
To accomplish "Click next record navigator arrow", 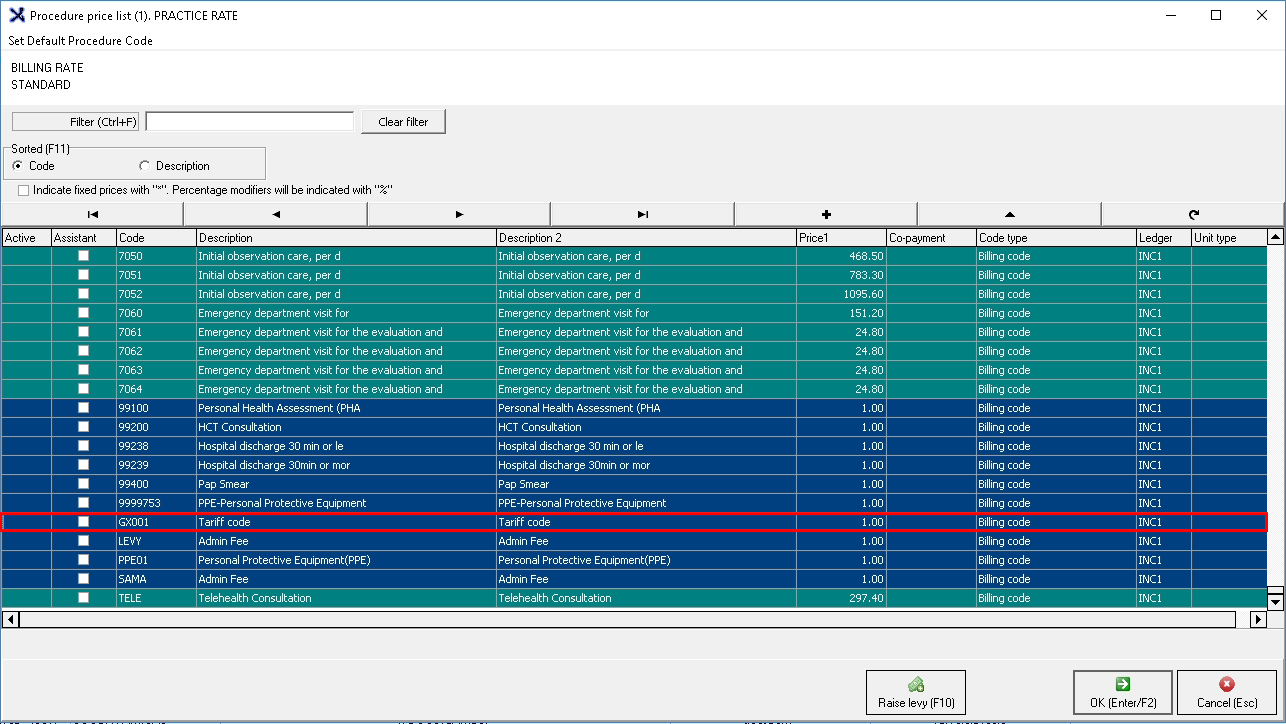I will (459, 214).
